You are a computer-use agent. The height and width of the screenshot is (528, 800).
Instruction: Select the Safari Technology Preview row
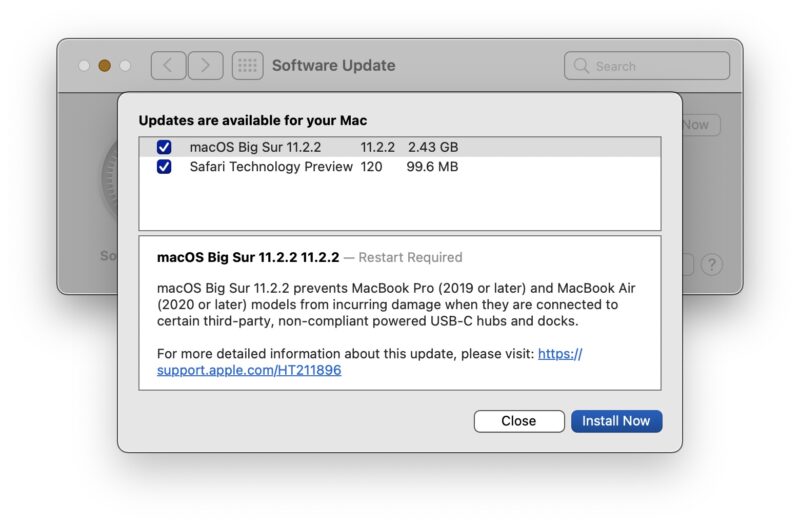[x=271, y=167]
